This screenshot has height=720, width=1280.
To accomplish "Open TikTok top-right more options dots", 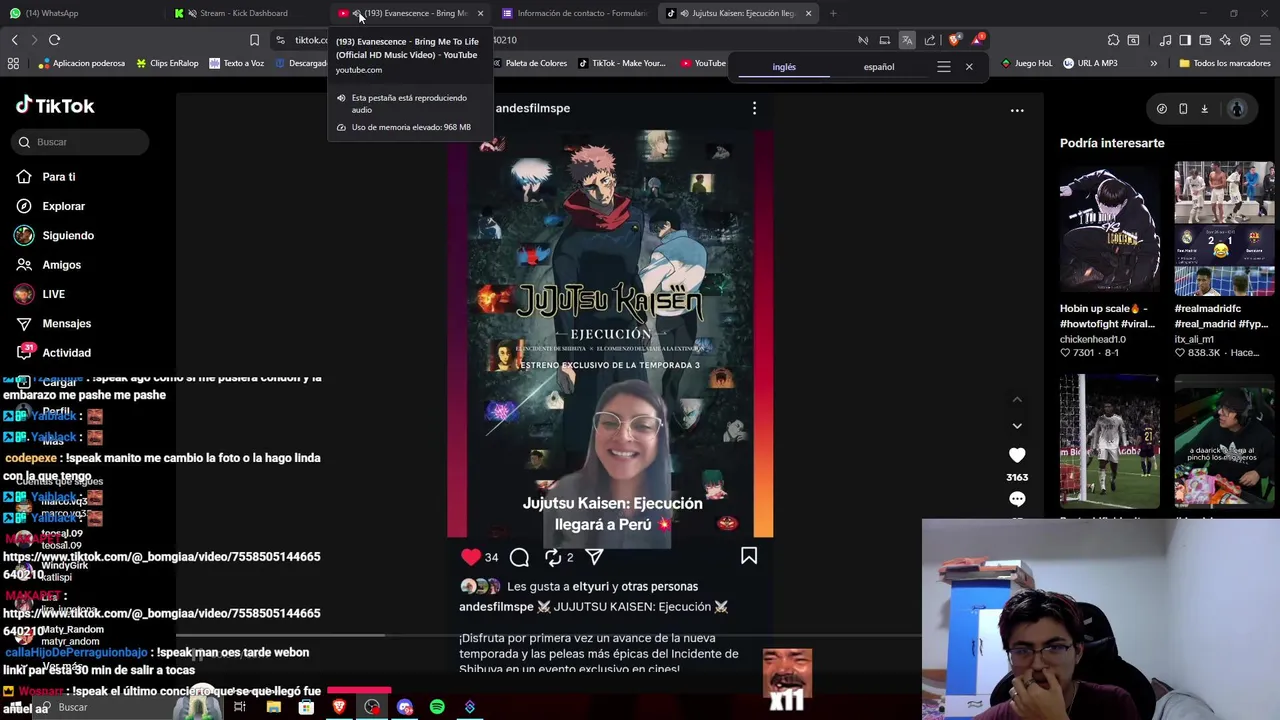I will tap(1017, 110).
